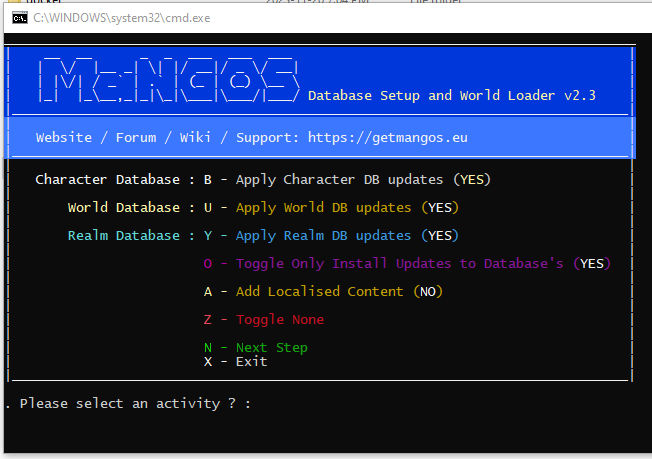Click the https://getmangos.eu URL
This screenshot has height=459, width=652.
(x=388, y=138)
